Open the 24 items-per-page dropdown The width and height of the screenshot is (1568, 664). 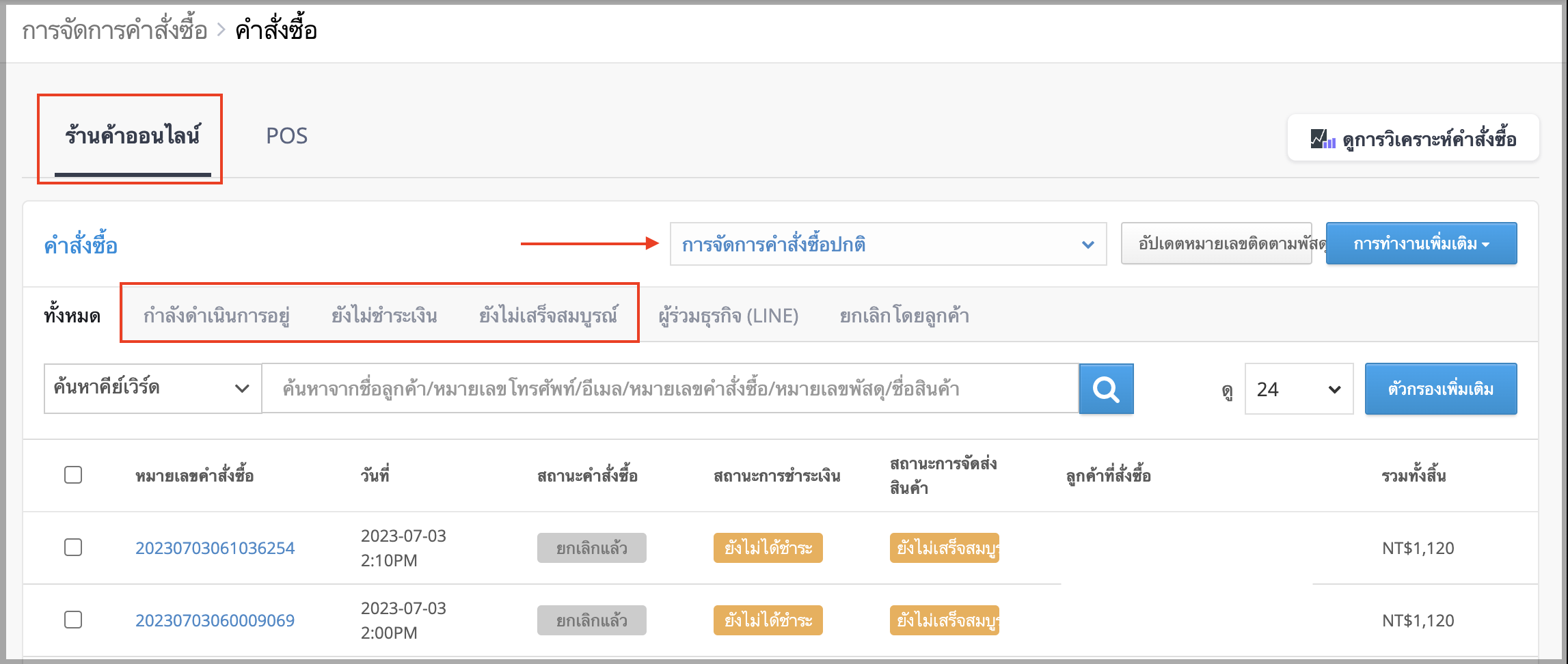tap(1299, 389)
